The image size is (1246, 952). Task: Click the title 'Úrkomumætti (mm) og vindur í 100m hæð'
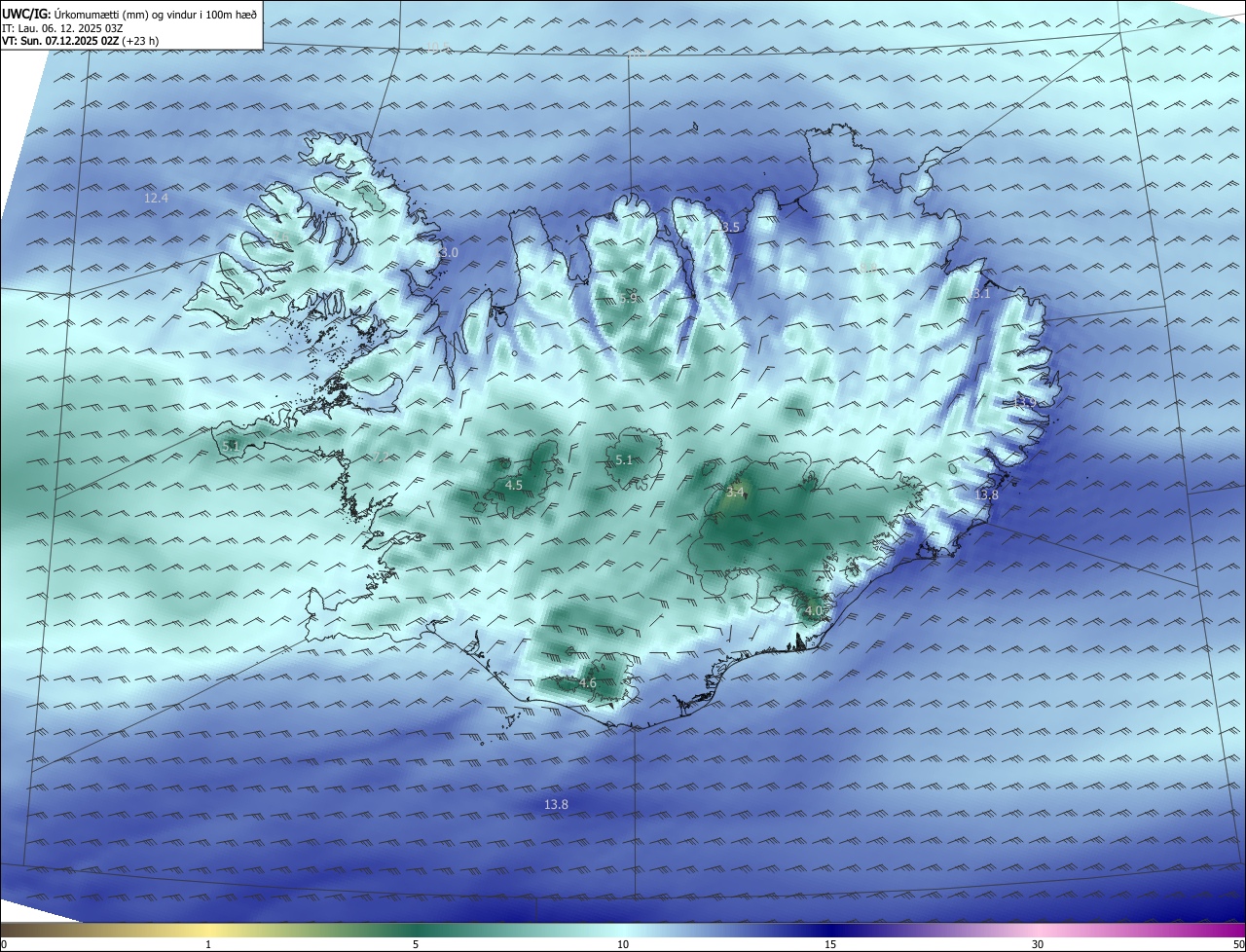pos(155,15)
